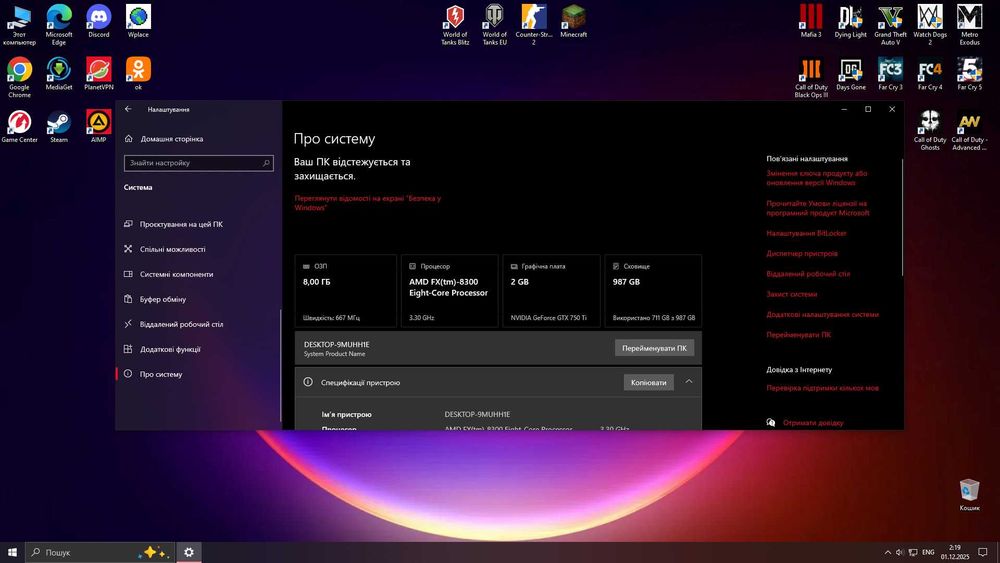The image size is (1000, 563).
Task: Select Буфер обміну in the sidebar
Action: coord(162,299)
